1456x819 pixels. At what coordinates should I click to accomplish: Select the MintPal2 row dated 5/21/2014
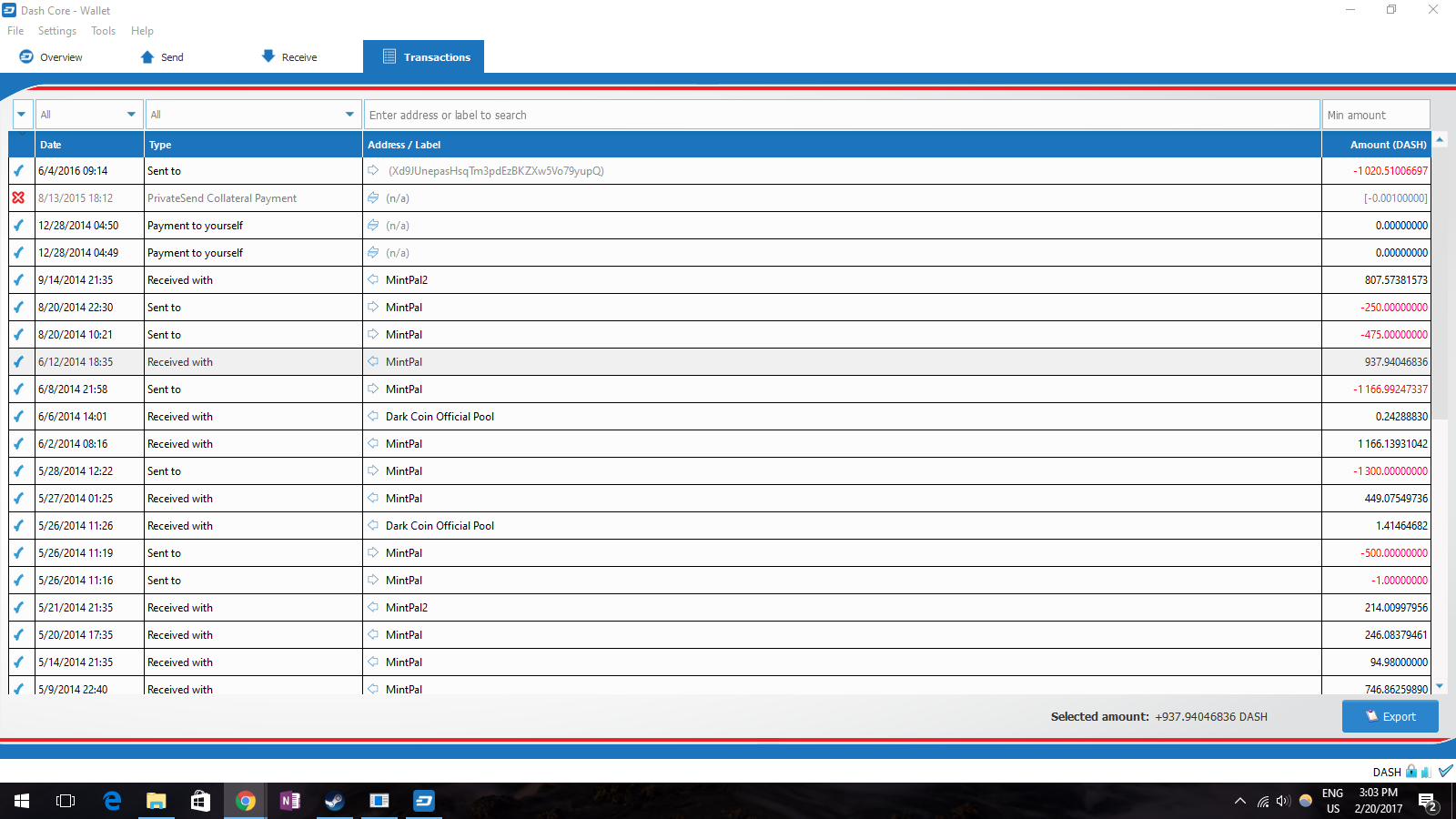coord(719,607)
